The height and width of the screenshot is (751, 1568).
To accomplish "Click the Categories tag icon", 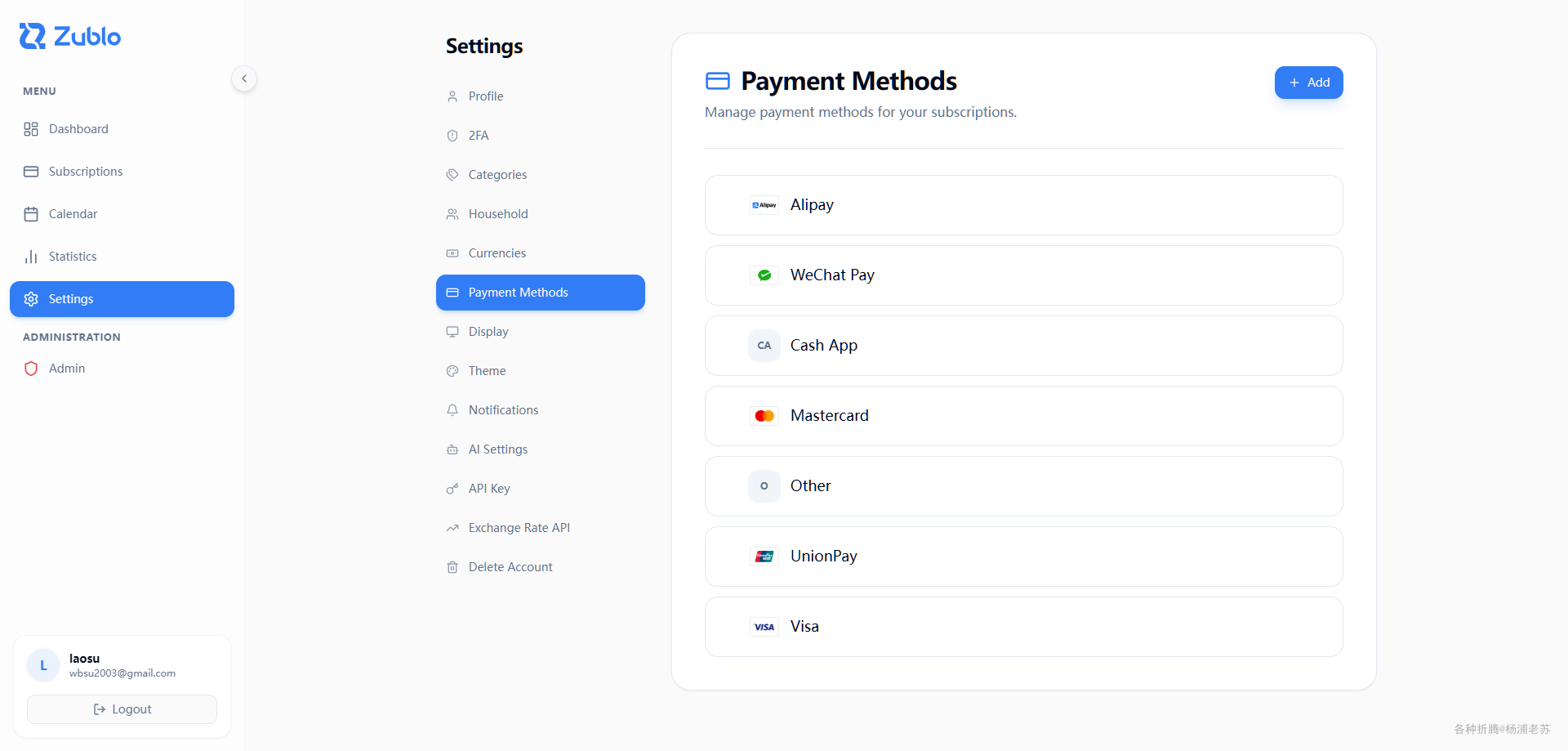I will point(452,175).
